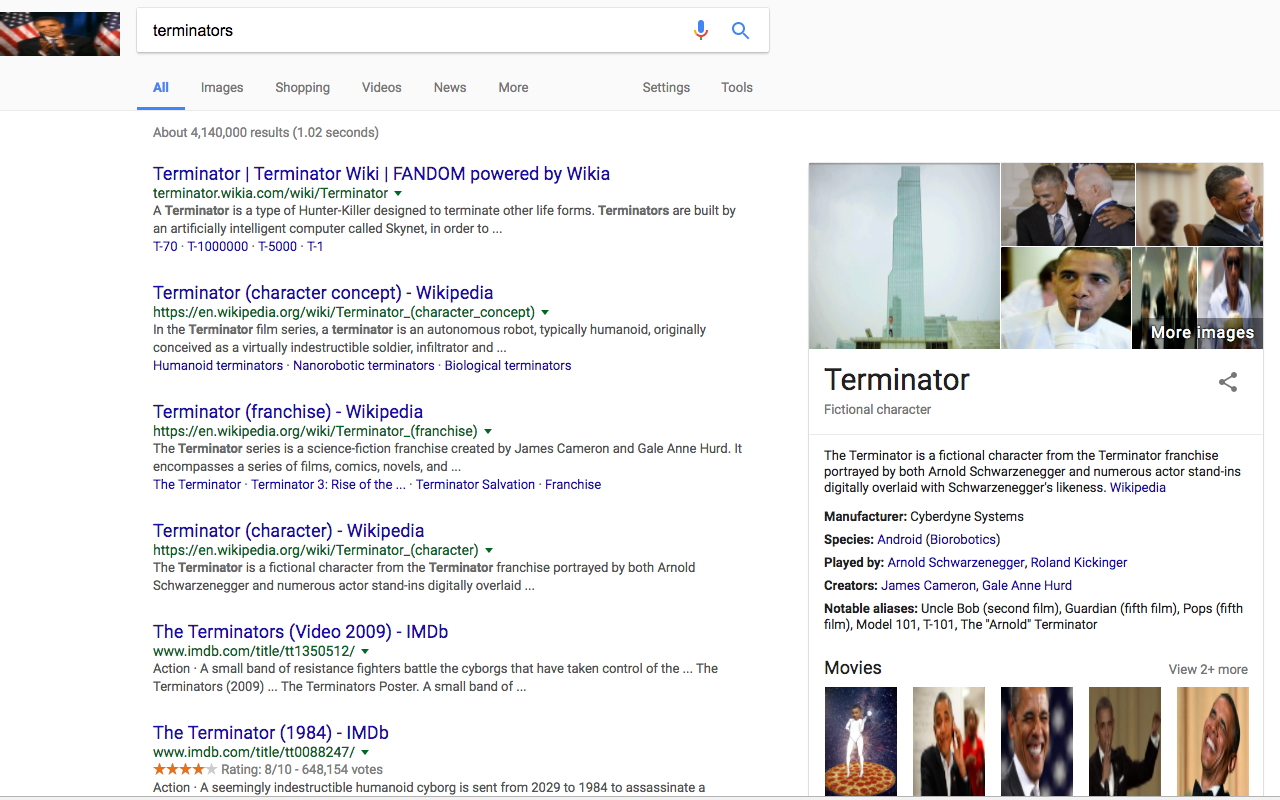Switch to the News tab
This screenshot has width=1280, height=800.
click(450, 88)
